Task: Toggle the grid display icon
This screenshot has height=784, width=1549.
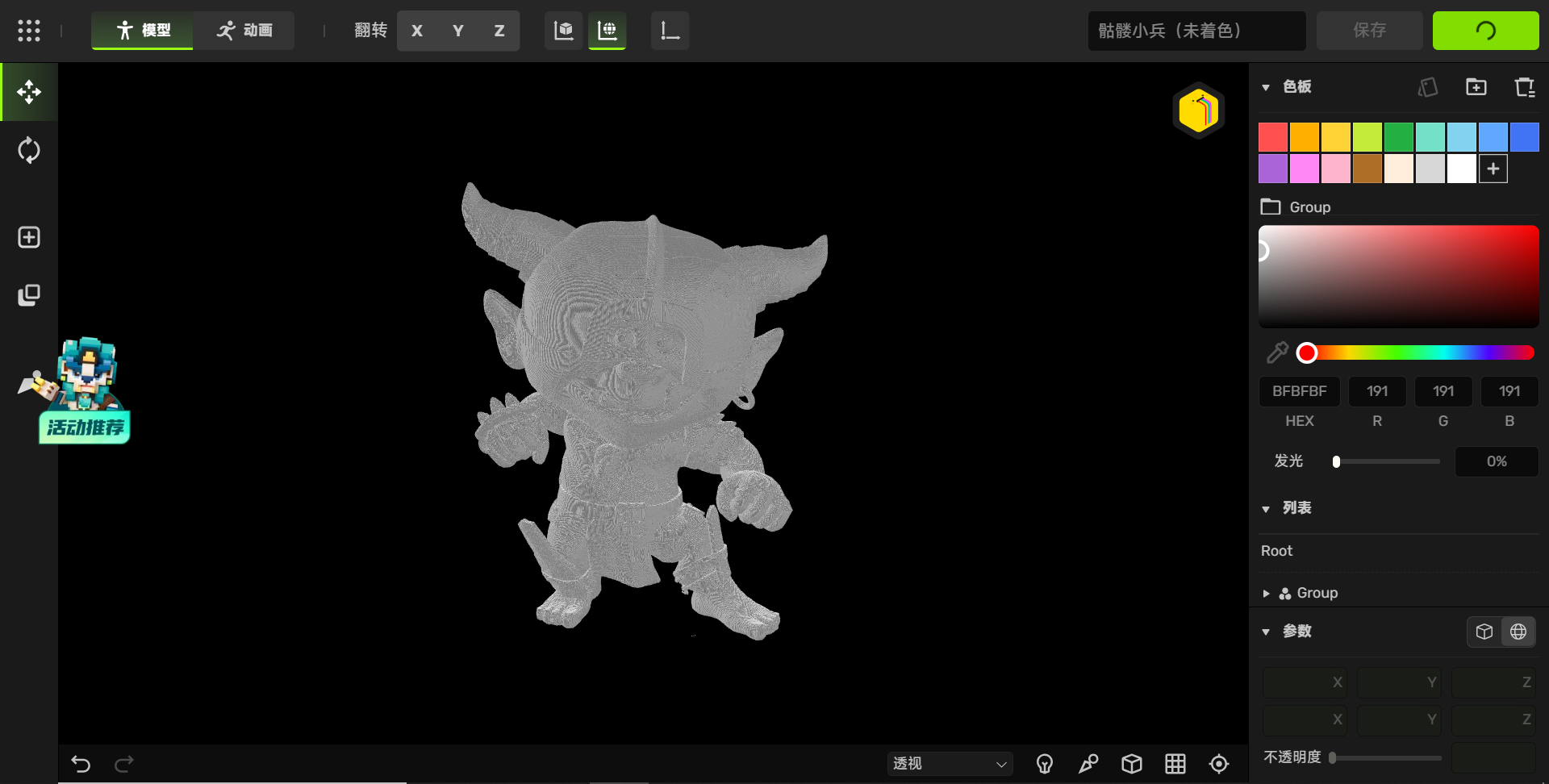Action: coord(1175,764)
